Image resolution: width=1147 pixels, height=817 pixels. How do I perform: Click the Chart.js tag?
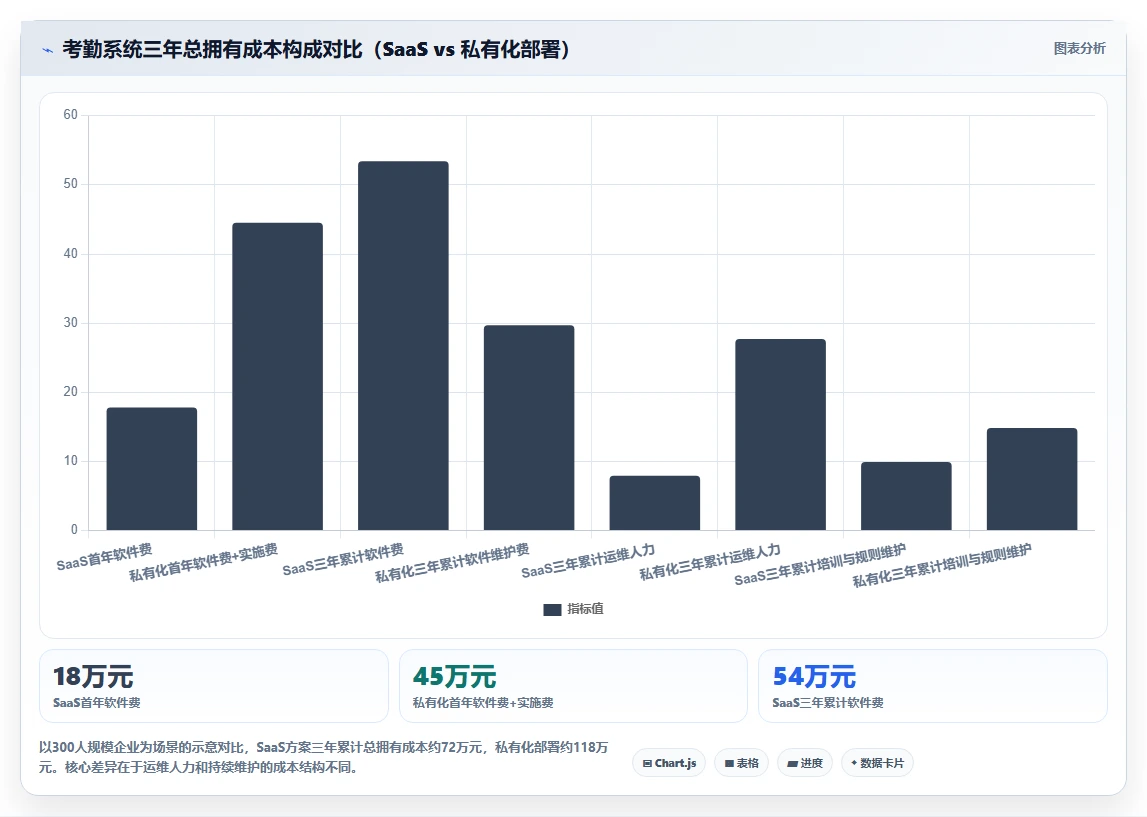point(669,763)
